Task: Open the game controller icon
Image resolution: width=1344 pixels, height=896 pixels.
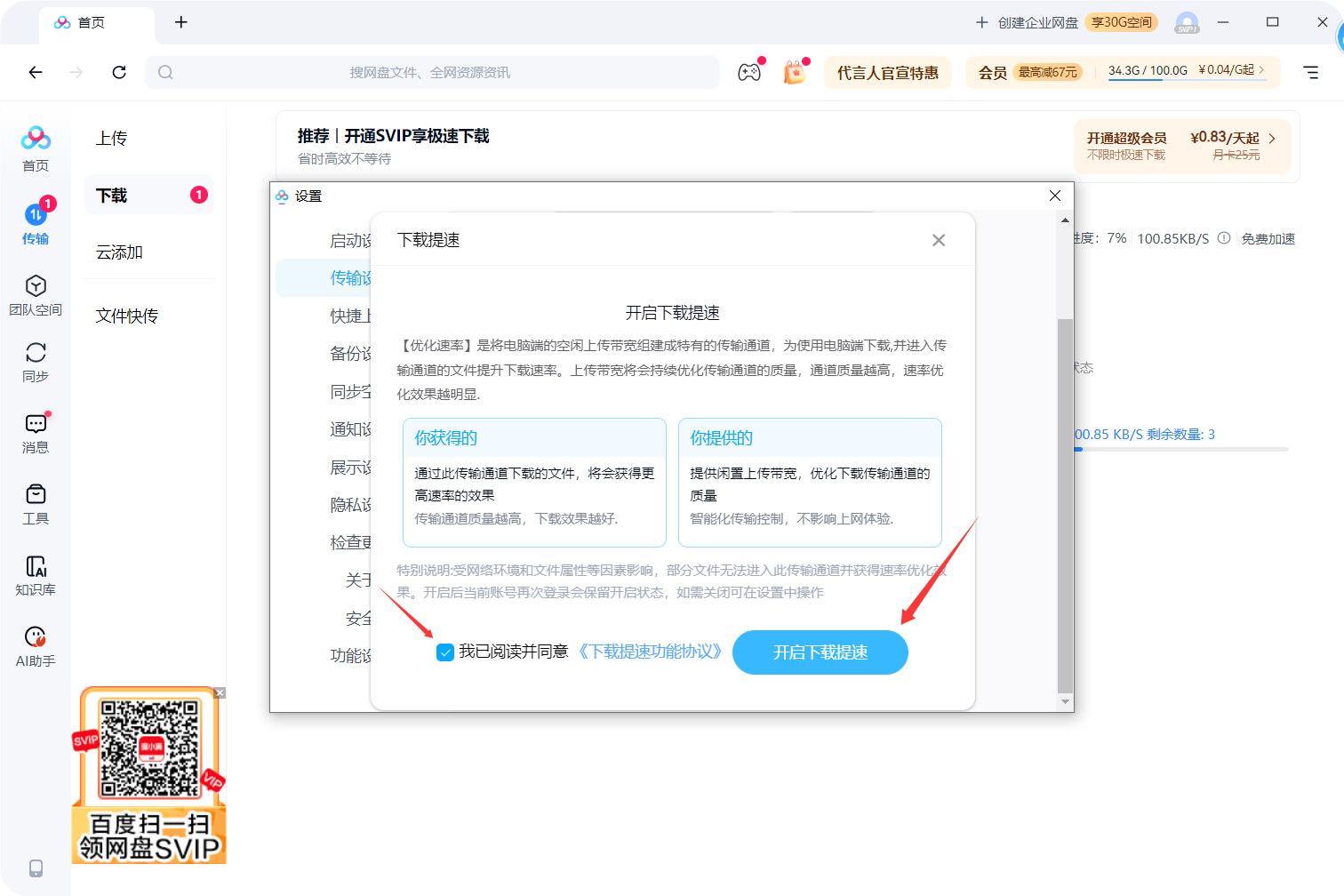Action: [x=750, y=72]
